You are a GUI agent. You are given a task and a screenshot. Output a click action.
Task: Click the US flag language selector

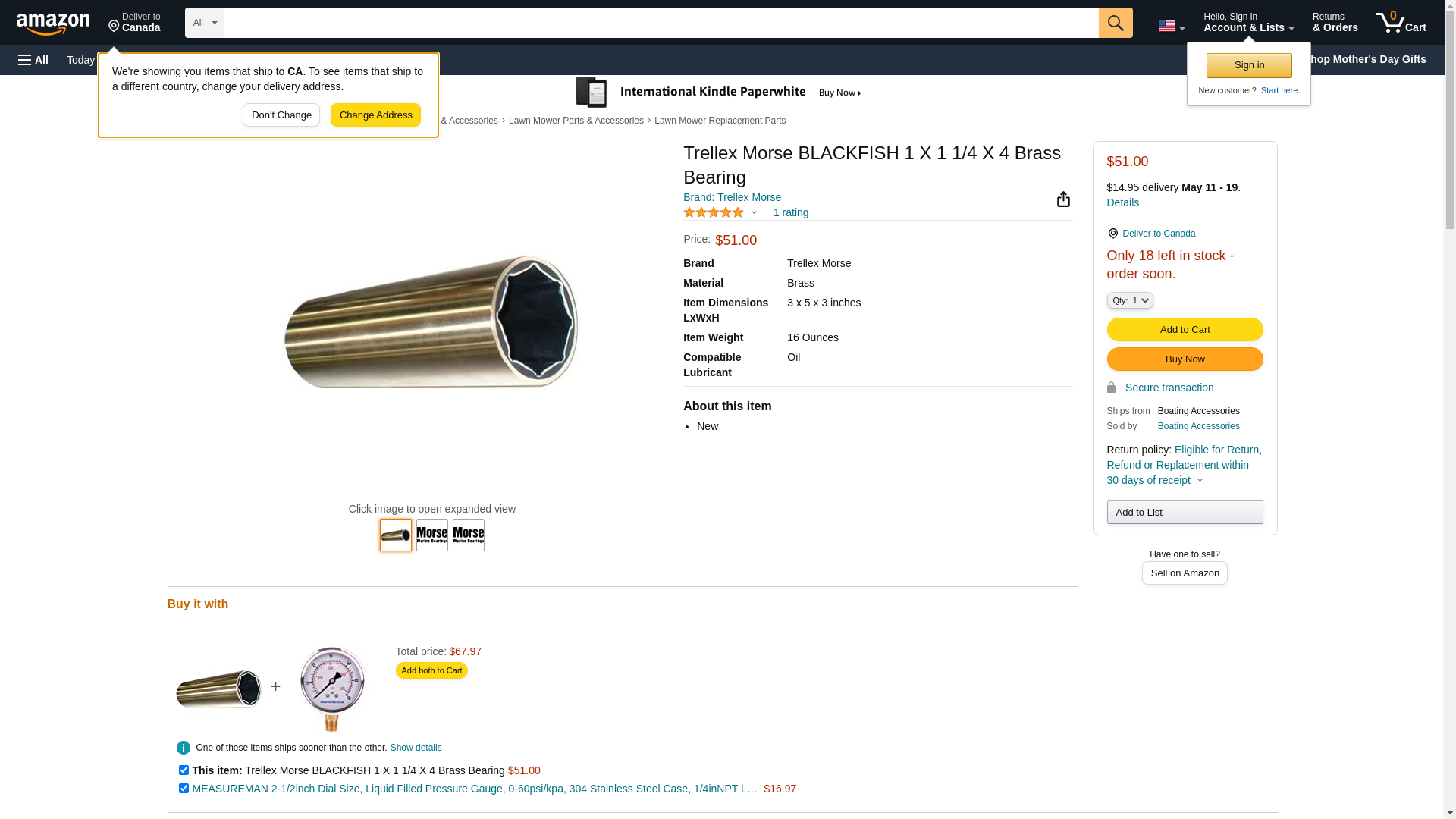(1170, 26)
